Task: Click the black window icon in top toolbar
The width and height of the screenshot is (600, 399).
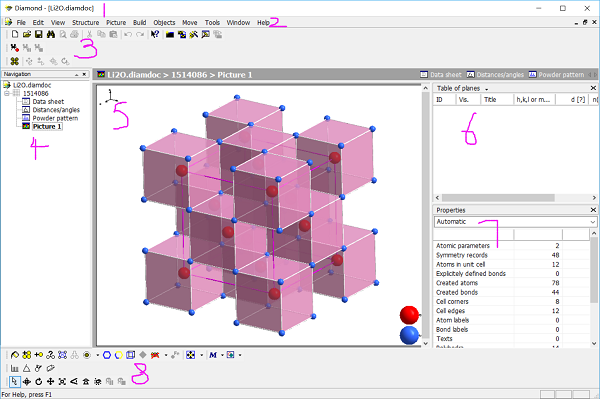Action: coord(170,35)
